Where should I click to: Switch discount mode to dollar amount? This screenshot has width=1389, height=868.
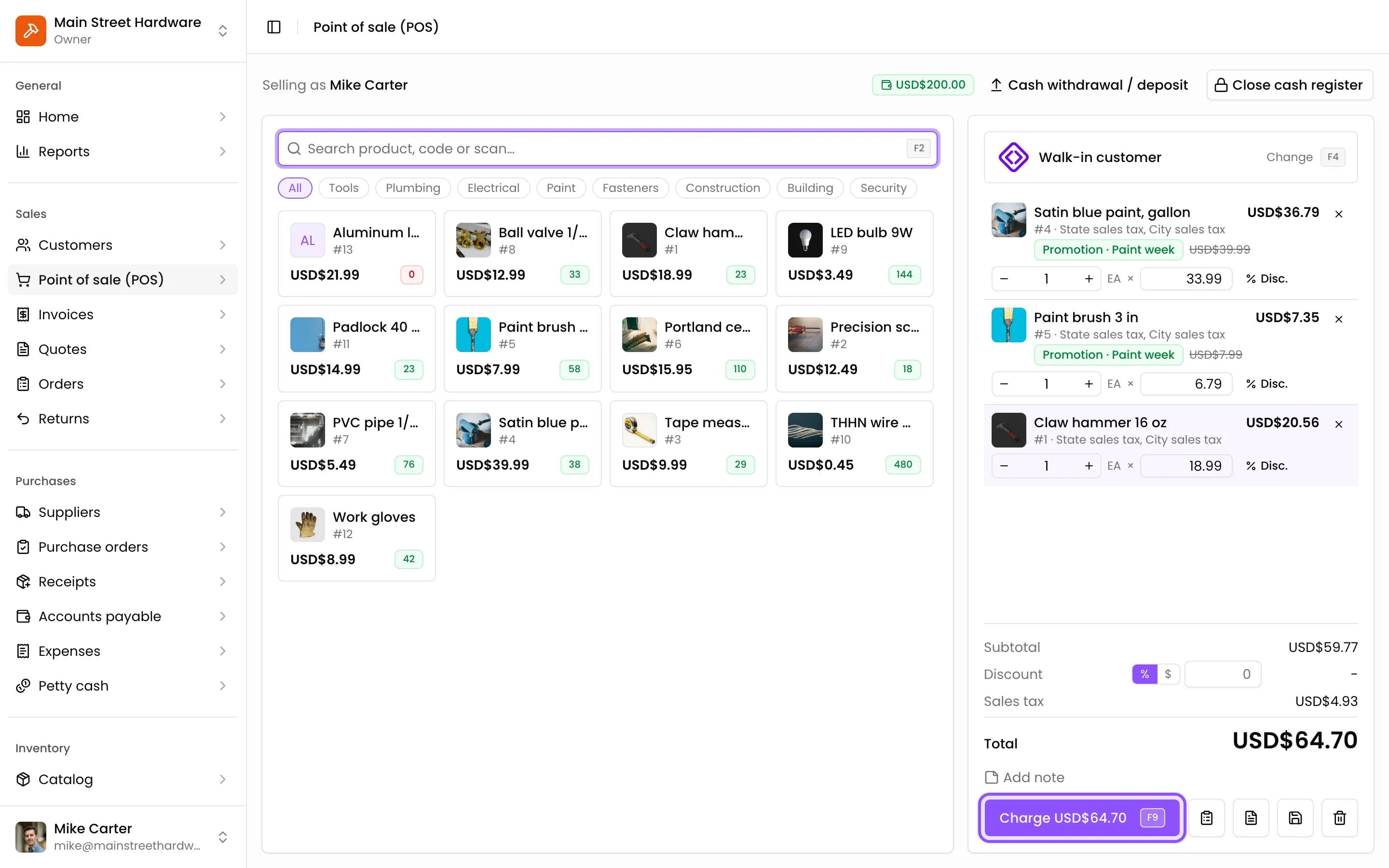1168,673
